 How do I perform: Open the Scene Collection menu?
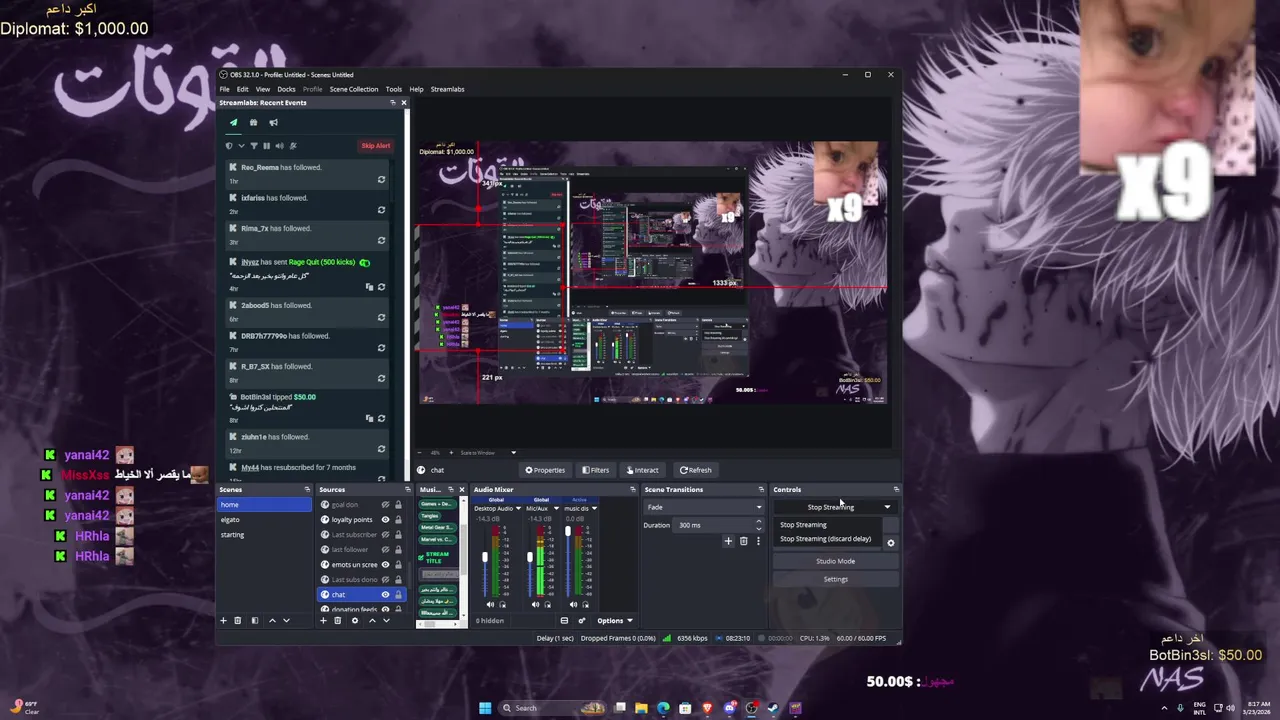354,89
